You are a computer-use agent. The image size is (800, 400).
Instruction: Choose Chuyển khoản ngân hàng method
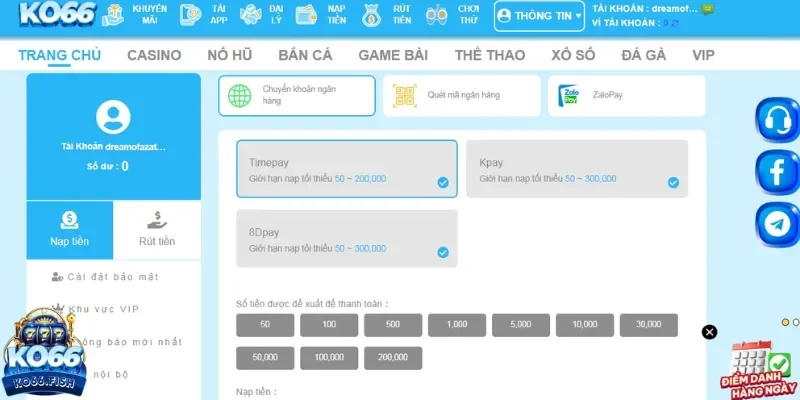pos(297,95)
